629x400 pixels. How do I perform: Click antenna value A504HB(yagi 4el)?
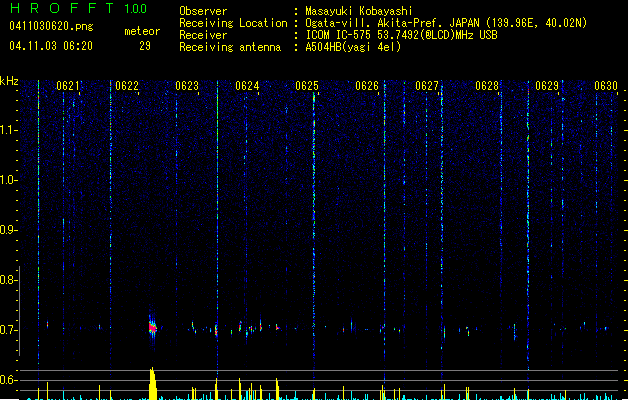(x=353, y=47)
